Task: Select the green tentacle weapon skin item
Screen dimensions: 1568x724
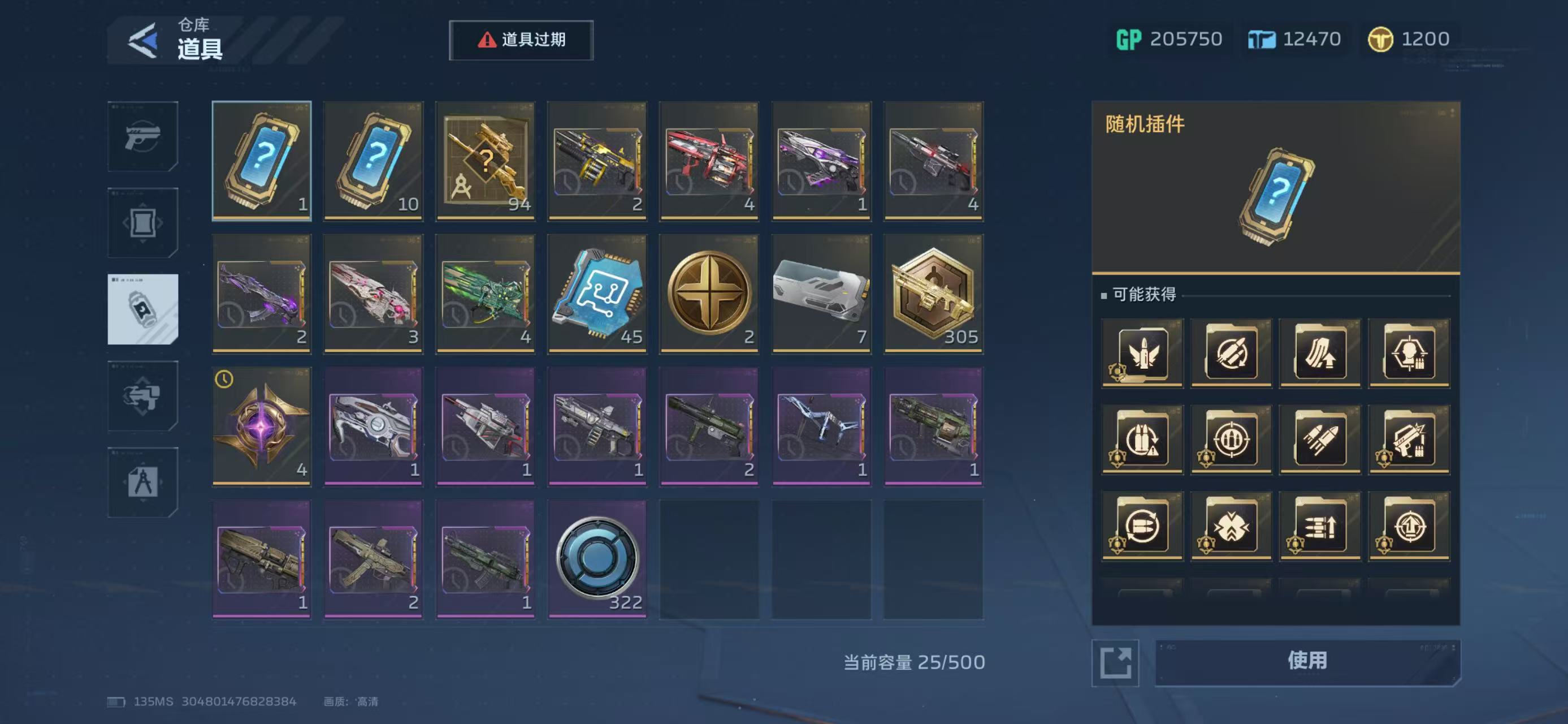Action: [485, 293]
